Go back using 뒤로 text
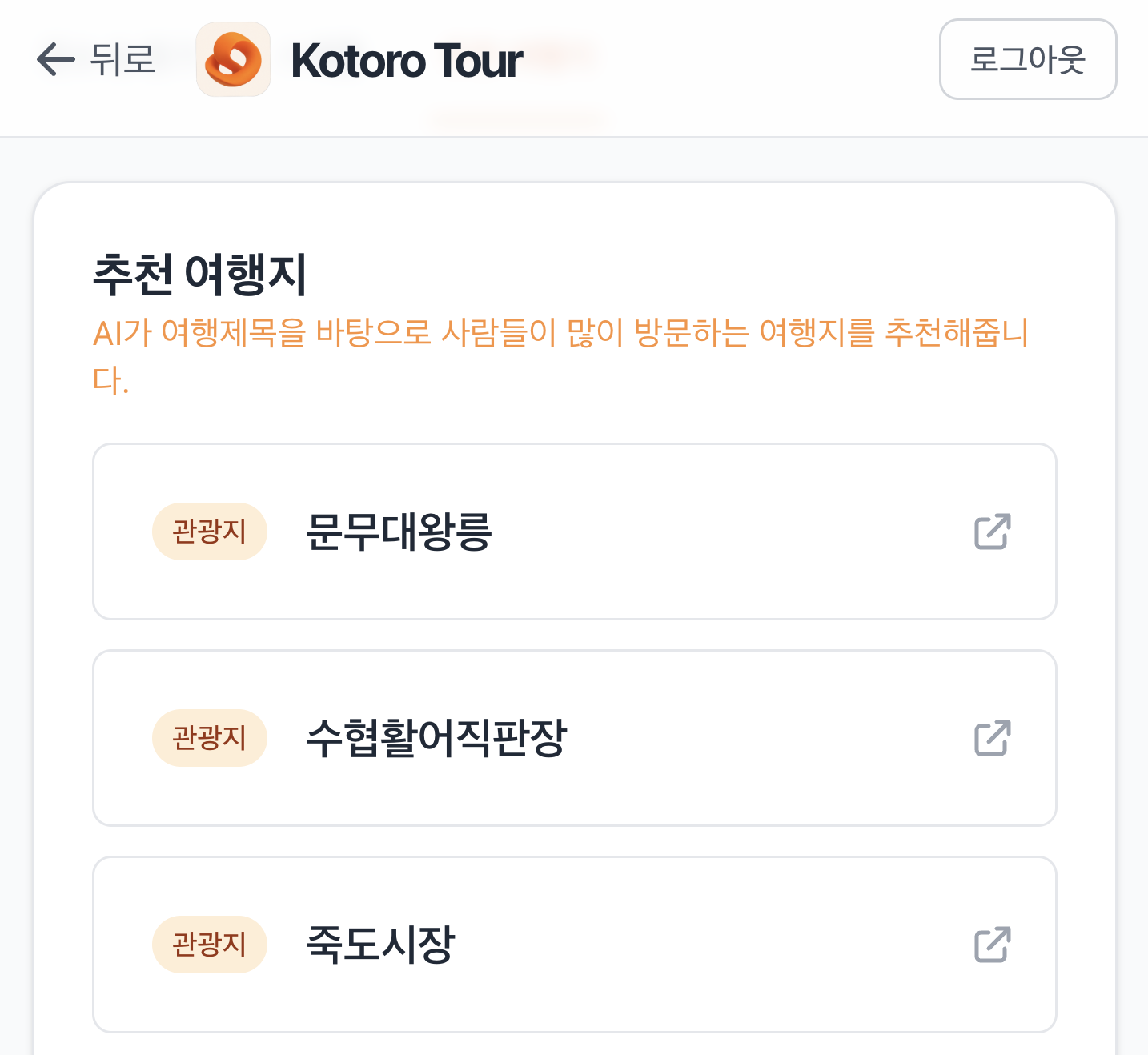Viewport: 1148px width, 1055px height. click(x=122, y=59)
